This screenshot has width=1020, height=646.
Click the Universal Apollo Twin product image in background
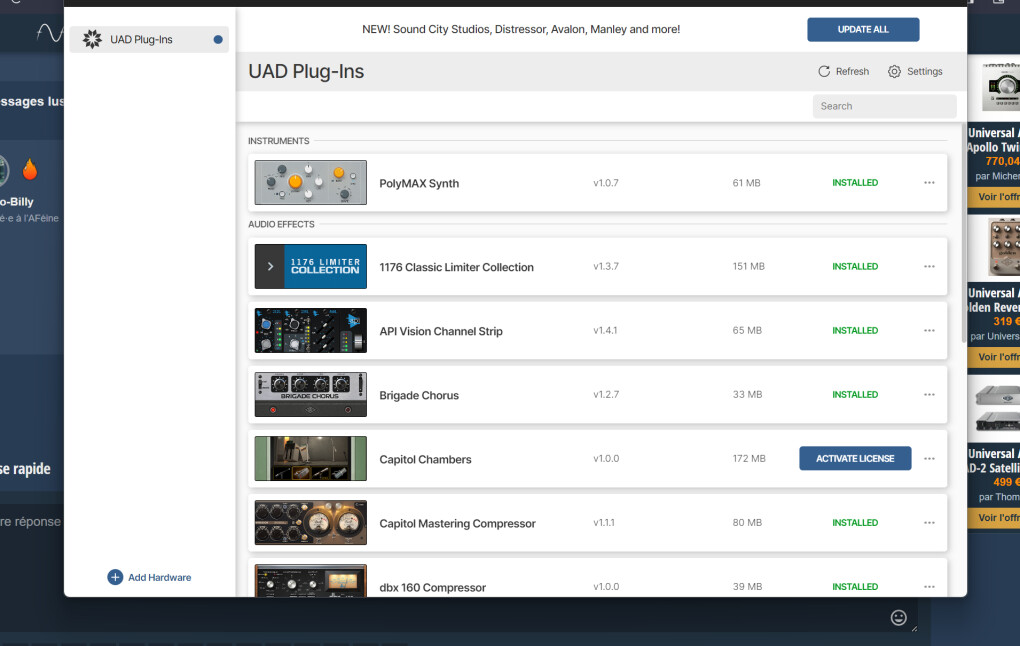1000,88
